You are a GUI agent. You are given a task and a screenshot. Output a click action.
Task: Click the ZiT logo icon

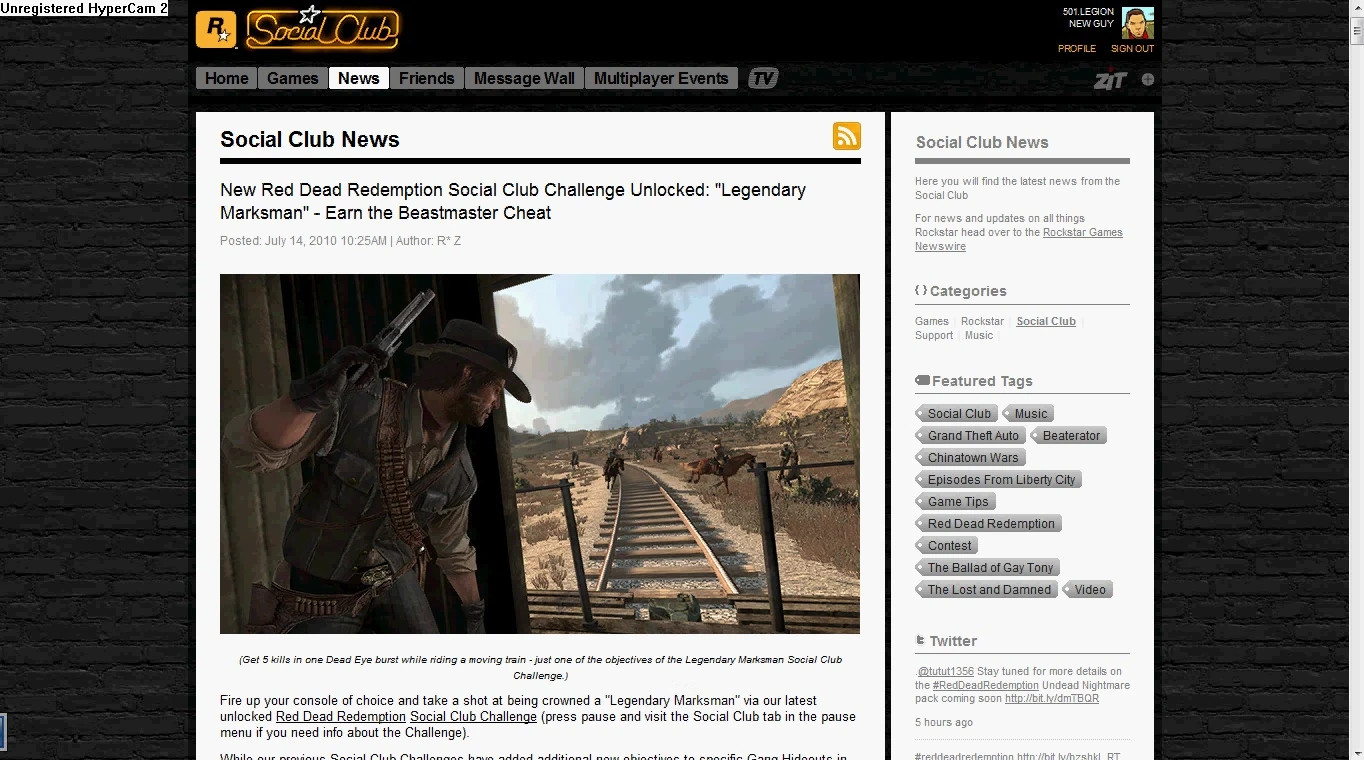click(x=1110, y=80)
